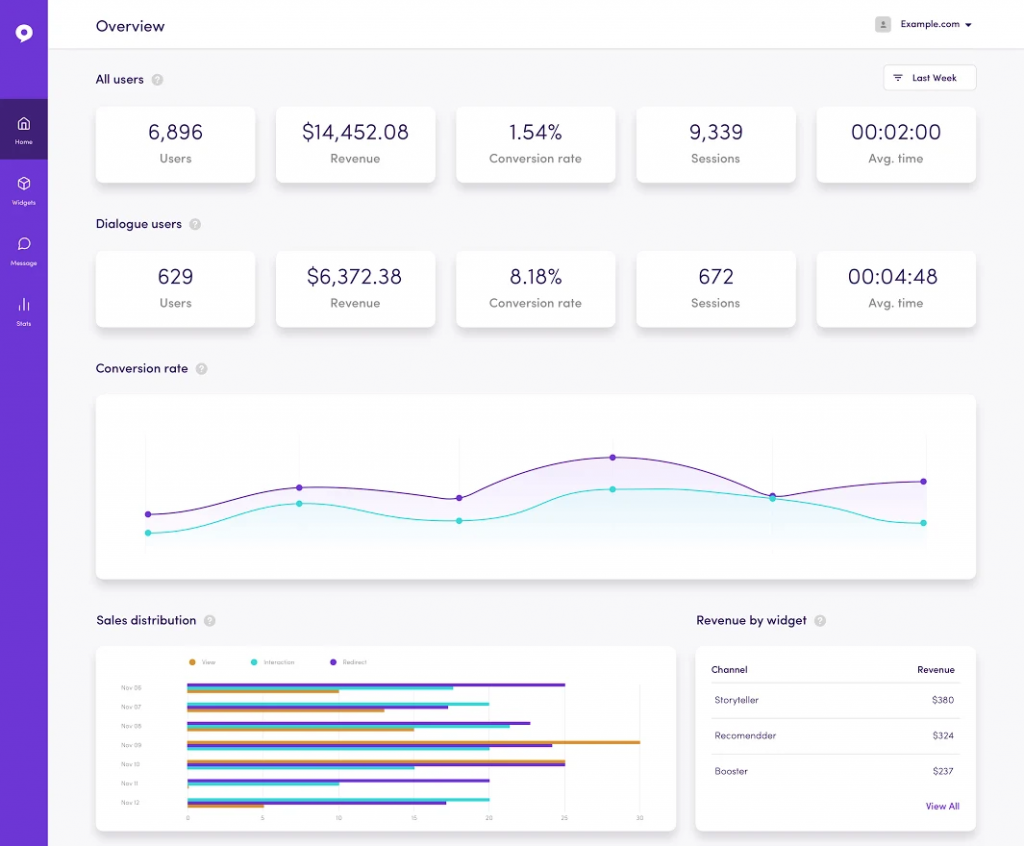Click help icon beside Sales distribution

pyautogui.click(x=210, y=621)
